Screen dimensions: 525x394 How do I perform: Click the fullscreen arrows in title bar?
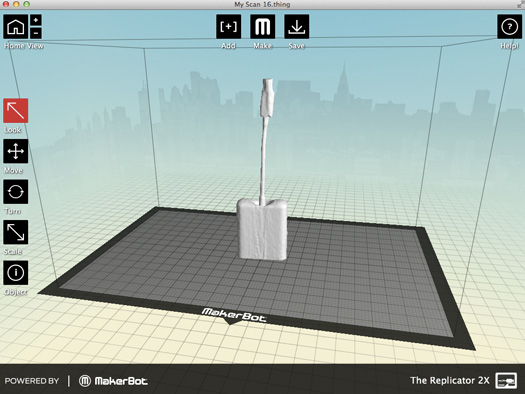point(521,4)
